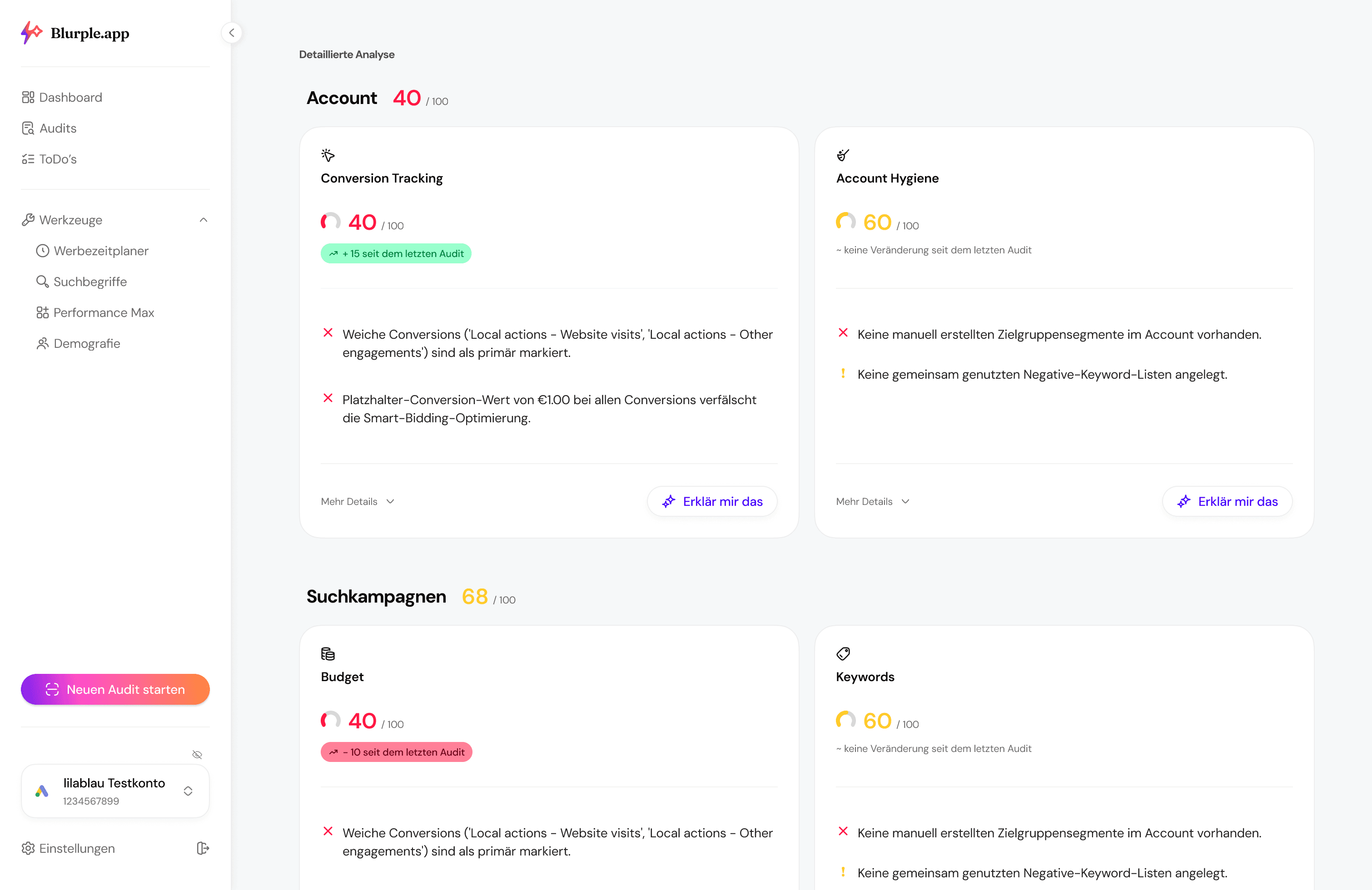This screenshot has height=890, width=1372.
Task: Click the Blurple.app lightning logo
Action: 32,32
